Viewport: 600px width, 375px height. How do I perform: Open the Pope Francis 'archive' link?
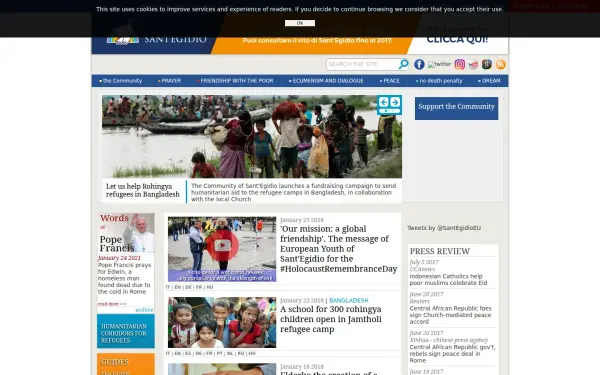(144, 310)
